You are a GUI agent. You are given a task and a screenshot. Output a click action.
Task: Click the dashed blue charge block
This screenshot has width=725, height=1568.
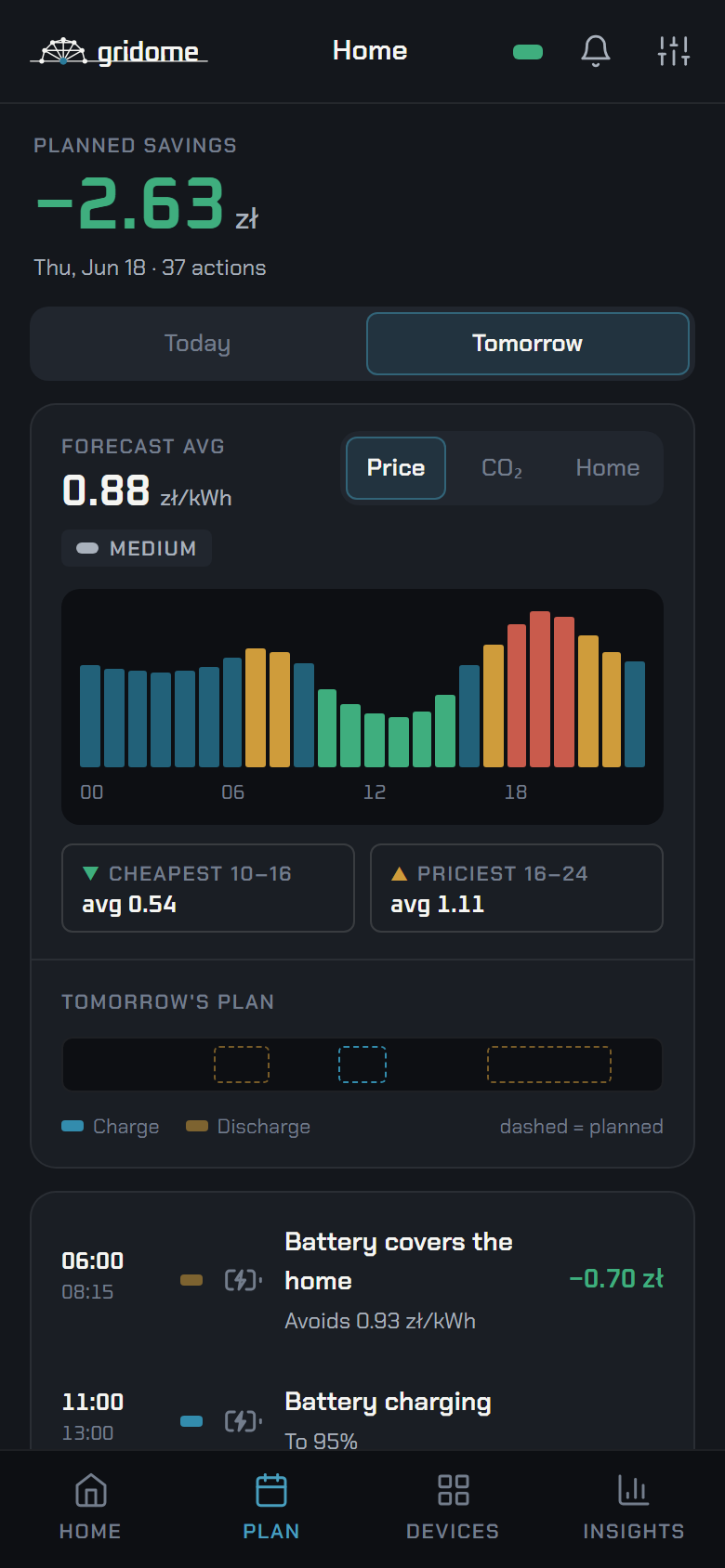point(362,1065)
